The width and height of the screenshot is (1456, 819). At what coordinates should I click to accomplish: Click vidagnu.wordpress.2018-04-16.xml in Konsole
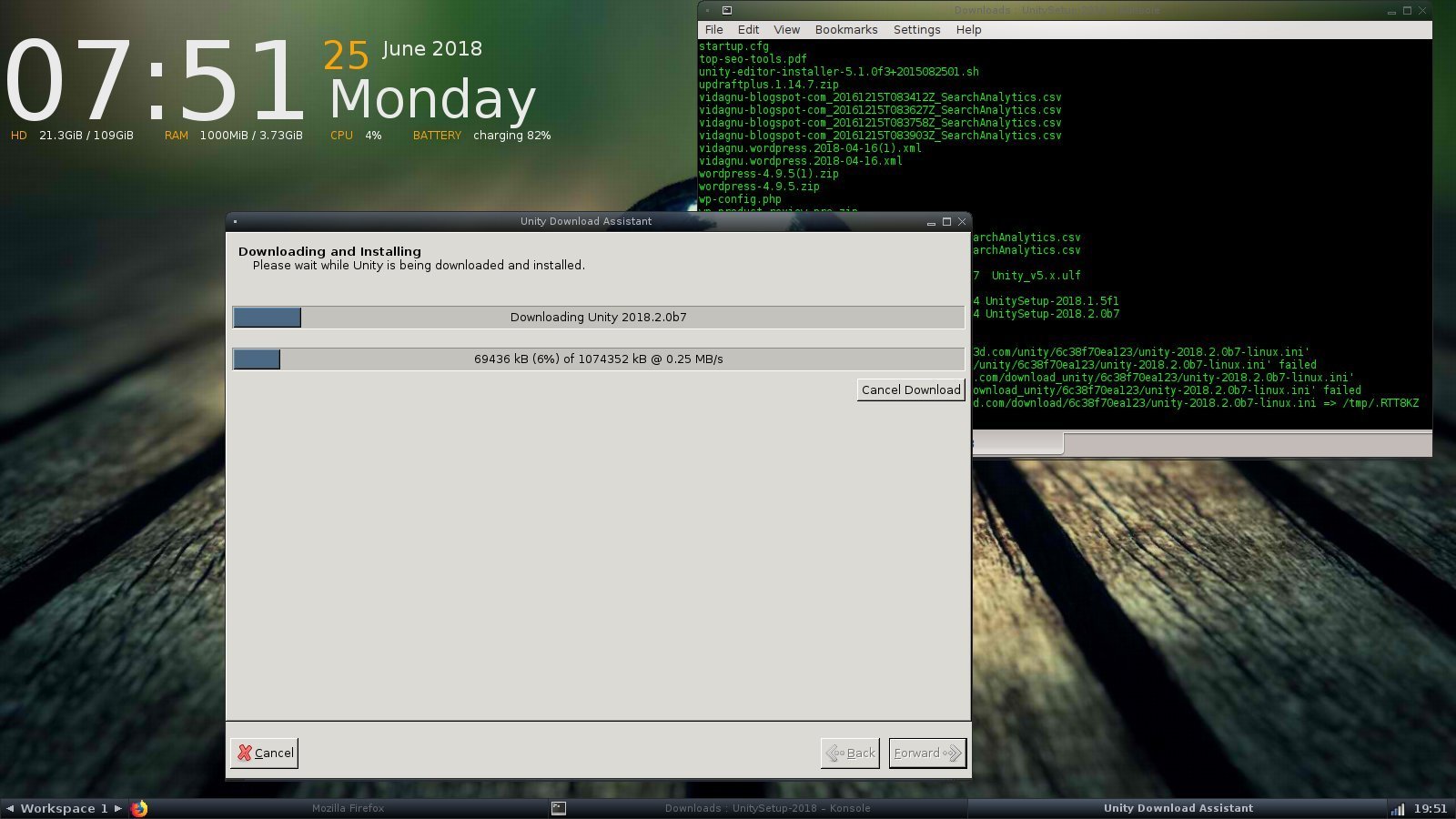[x=801, y=161]
